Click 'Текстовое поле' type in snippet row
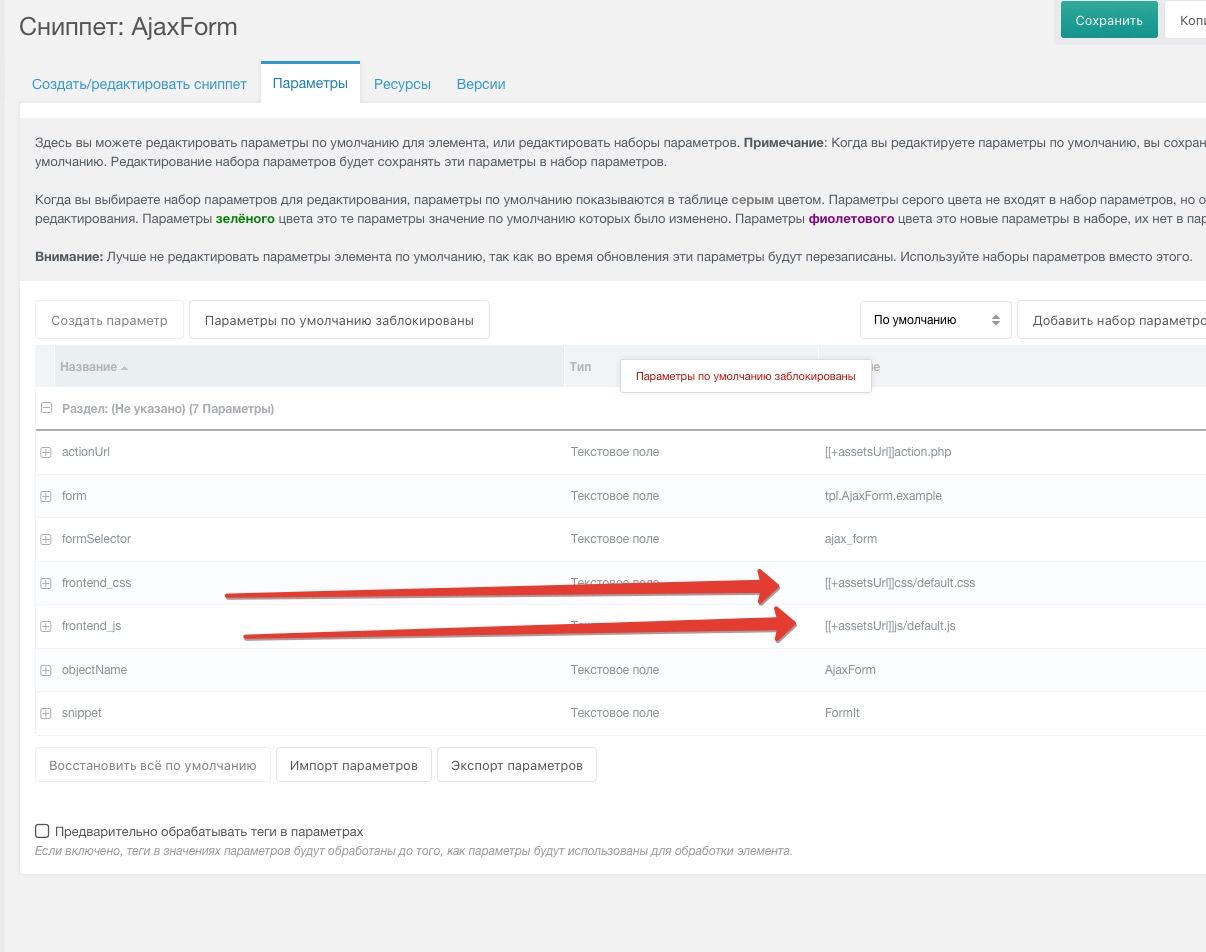This screenshot has width=1206, height=952. tap(615, 713)
